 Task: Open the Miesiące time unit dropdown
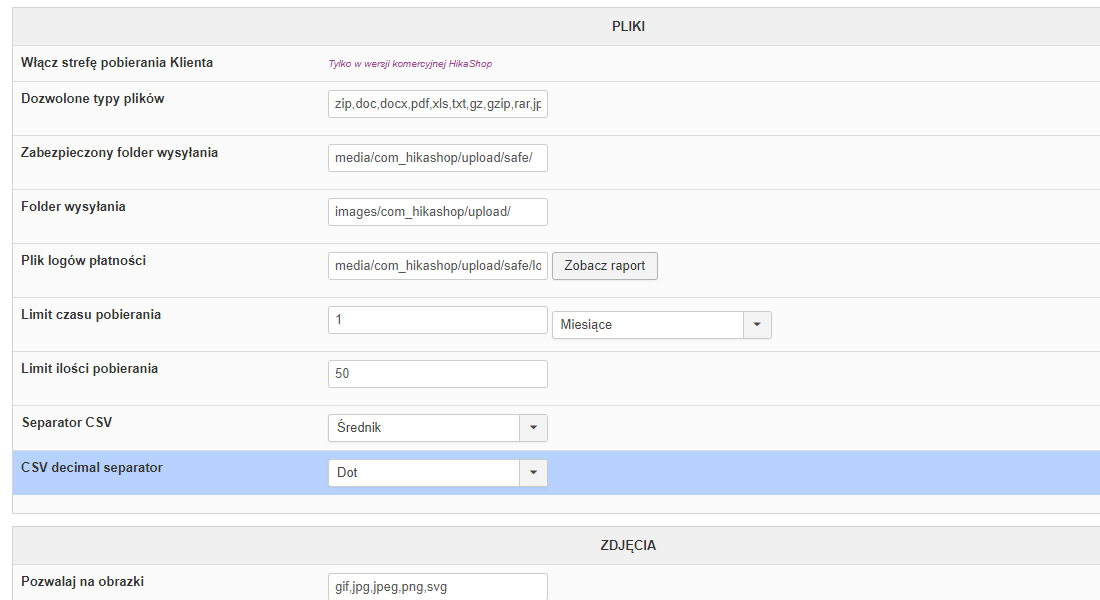757,325
